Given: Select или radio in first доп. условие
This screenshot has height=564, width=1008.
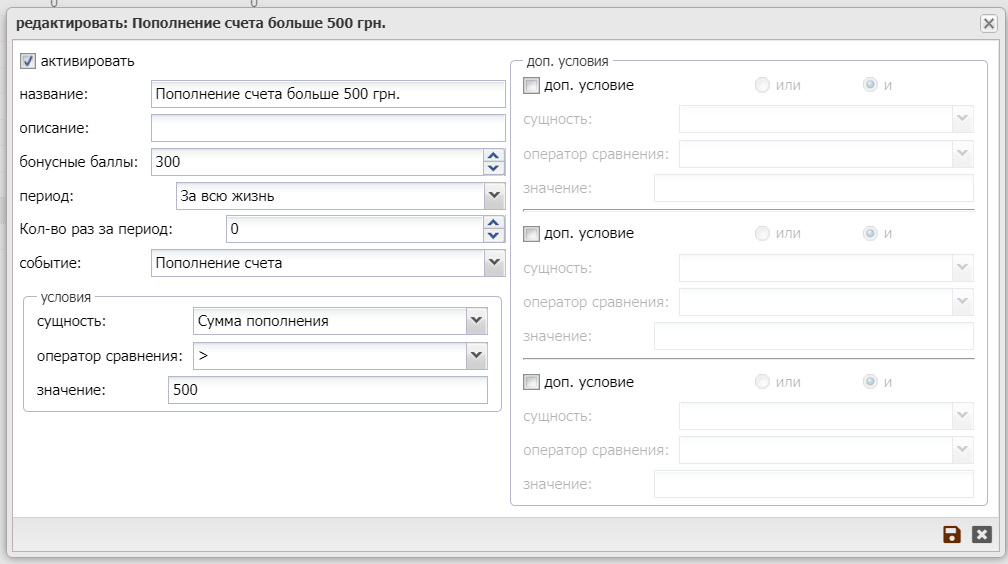Looking at the screenshot, I should pos(763,85).
